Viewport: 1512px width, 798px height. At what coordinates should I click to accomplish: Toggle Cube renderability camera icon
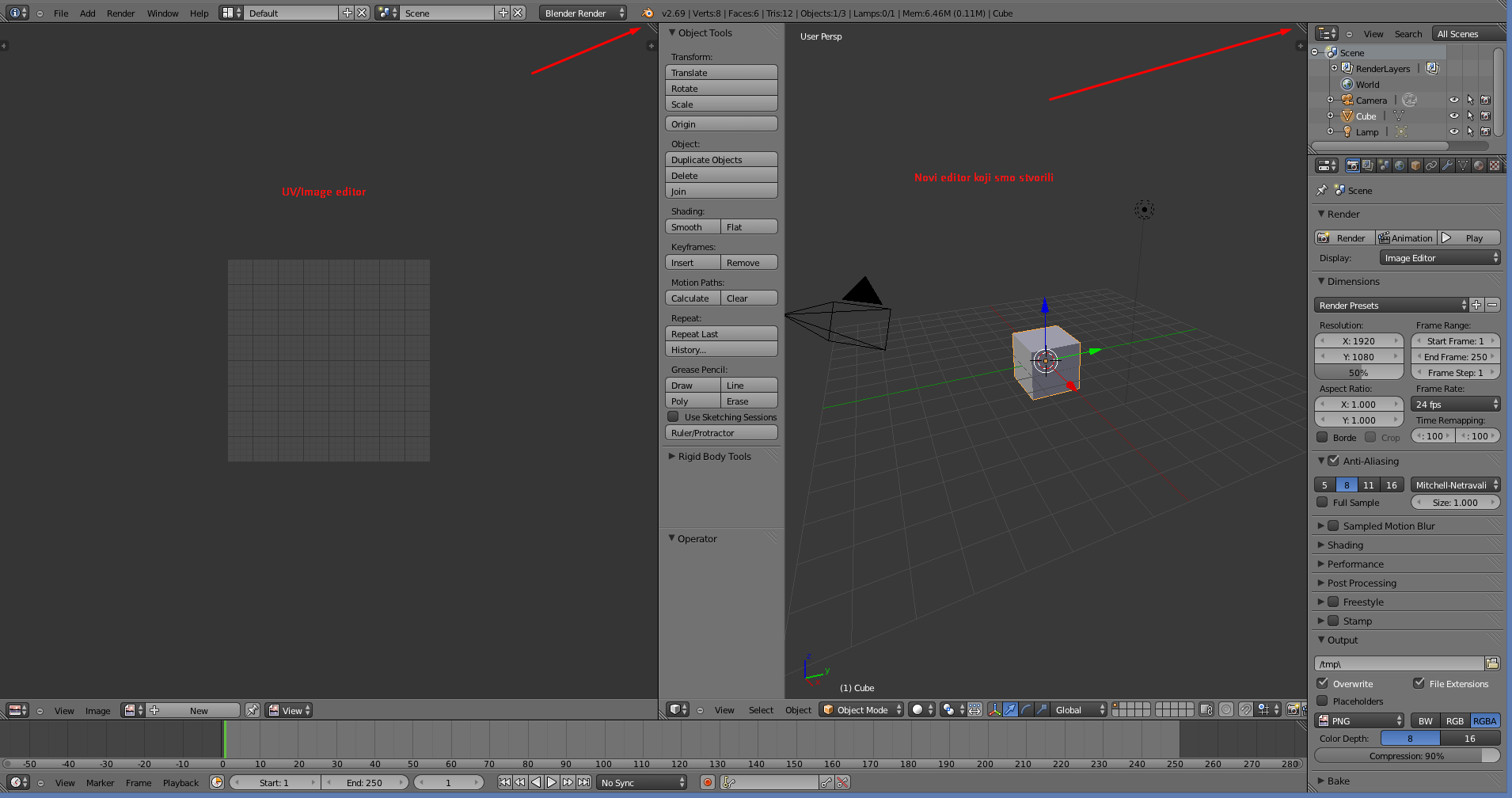click(1486, 116)
